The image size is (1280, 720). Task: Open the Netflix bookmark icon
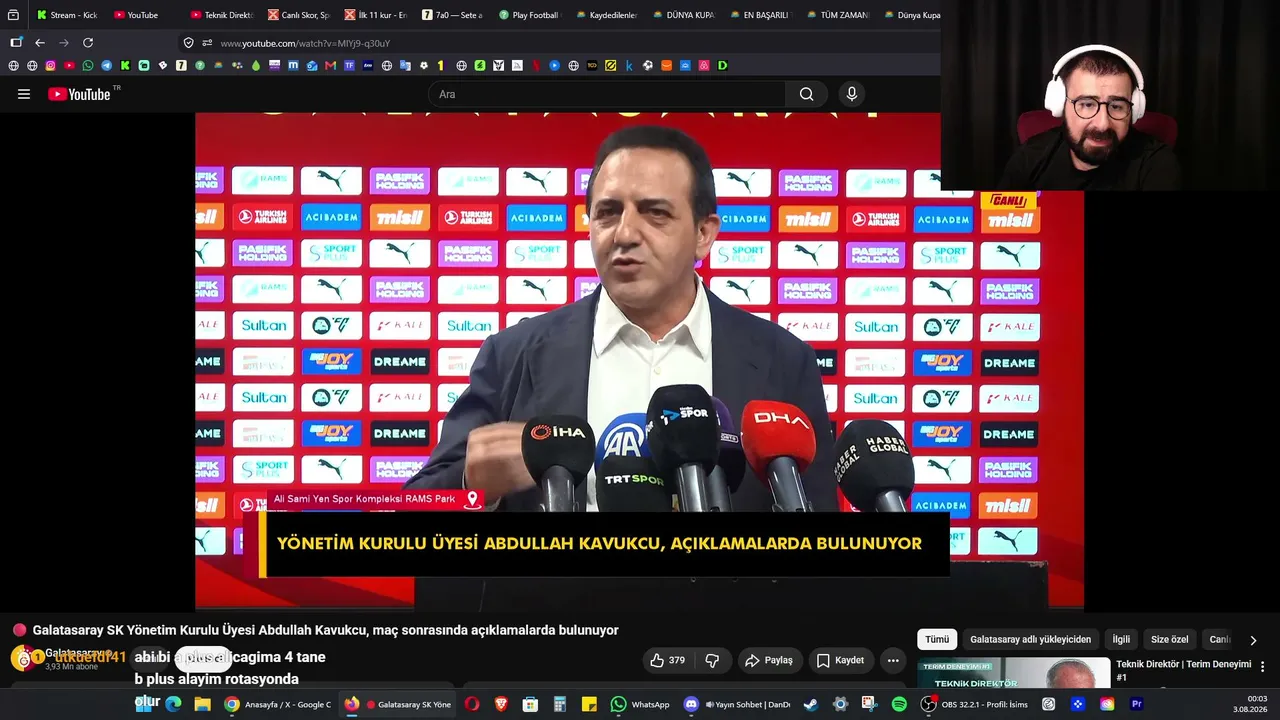point(536,66)
